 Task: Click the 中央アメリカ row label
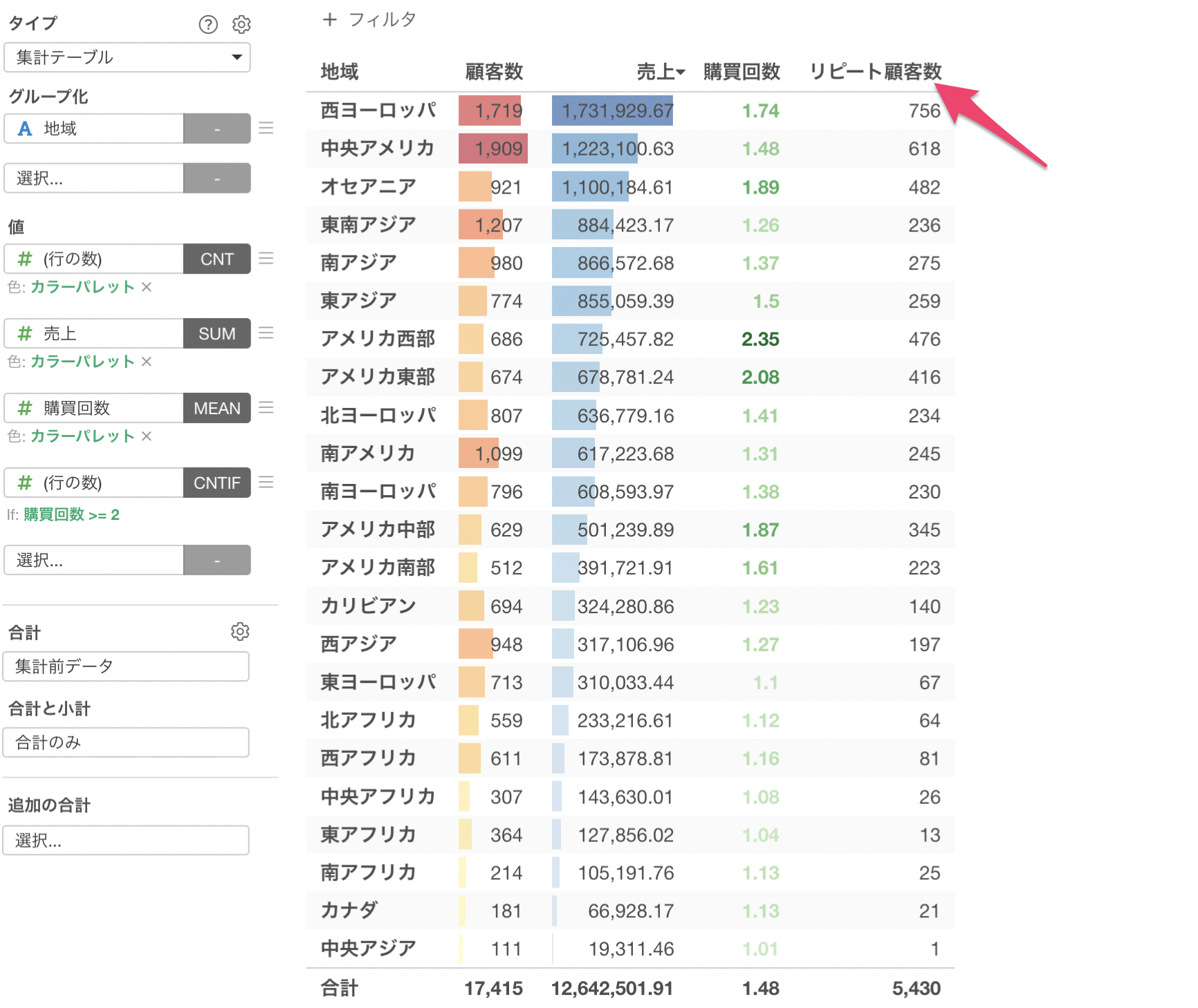click(x=378, y=149)
